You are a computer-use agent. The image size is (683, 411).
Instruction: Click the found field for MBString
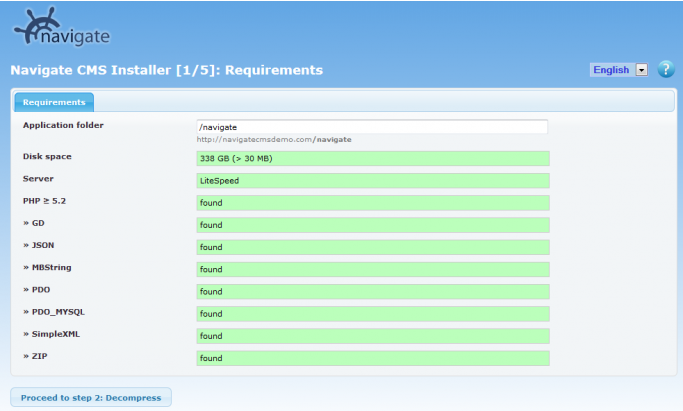(x=373, y=270)
